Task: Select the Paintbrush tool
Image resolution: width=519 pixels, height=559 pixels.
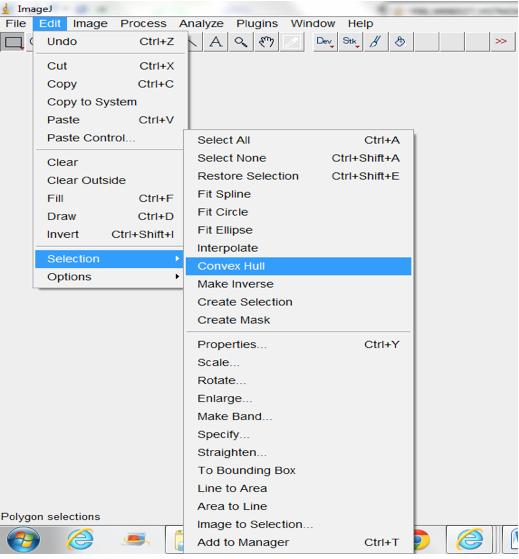Action: click(x=376, y=42)
